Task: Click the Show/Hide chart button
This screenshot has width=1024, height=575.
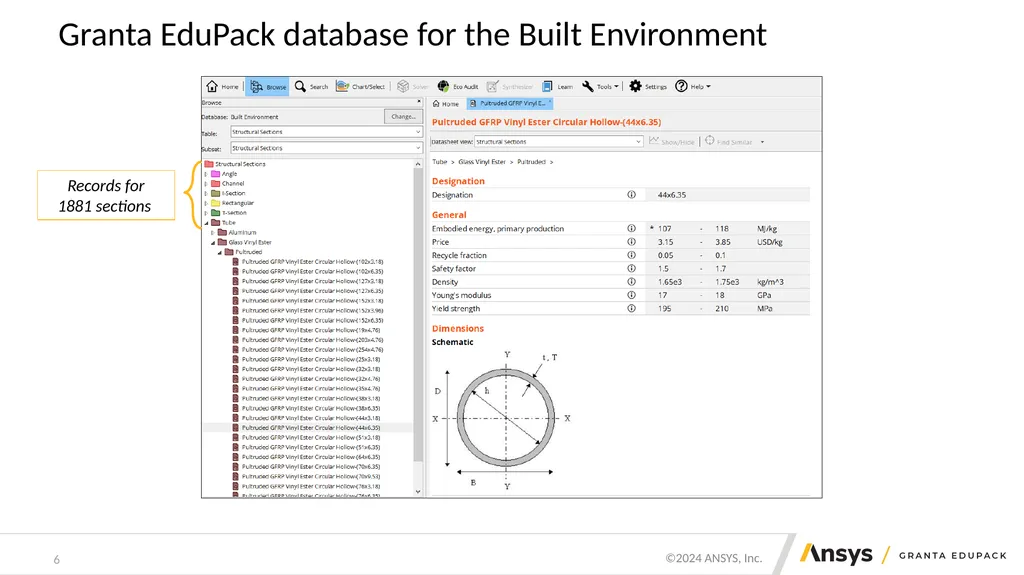Action: tap(671, 142)
